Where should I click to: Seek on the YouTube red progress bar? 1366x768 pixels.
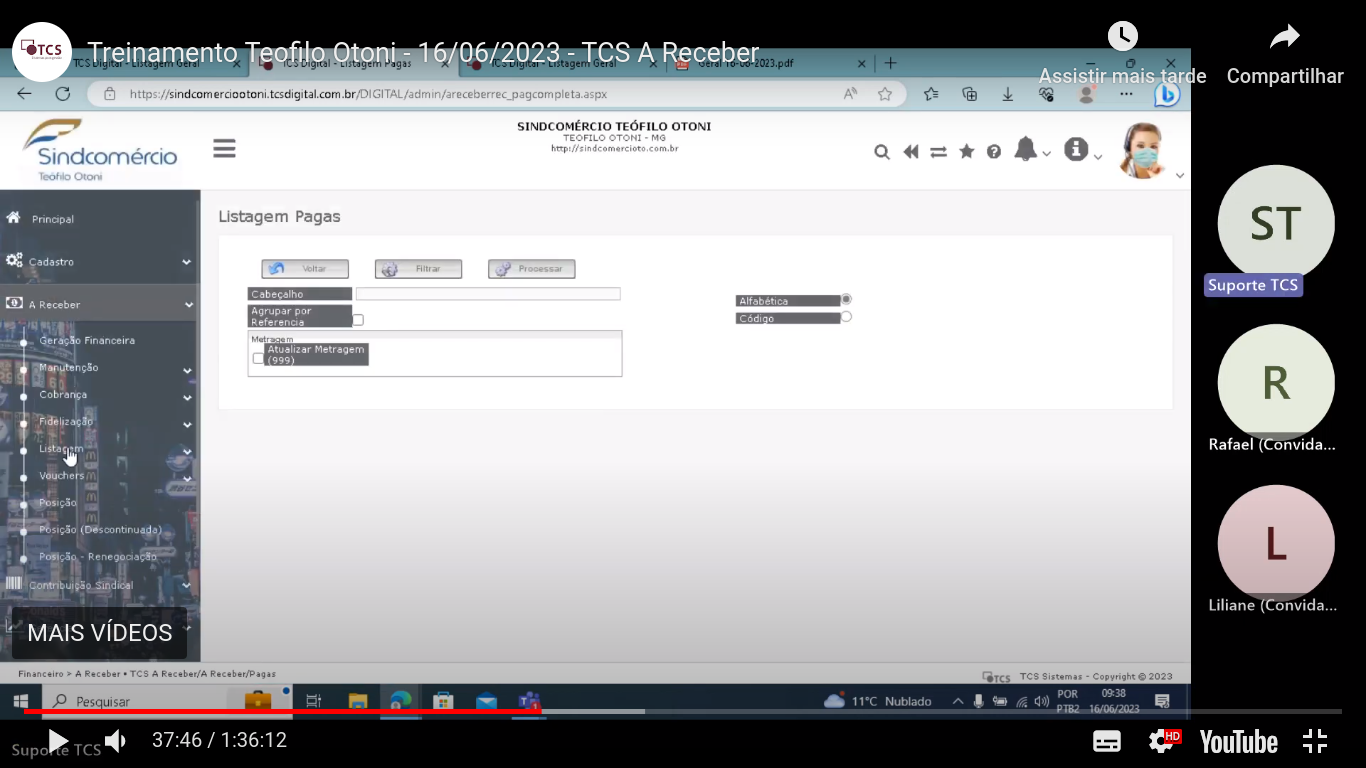(683, 712)
